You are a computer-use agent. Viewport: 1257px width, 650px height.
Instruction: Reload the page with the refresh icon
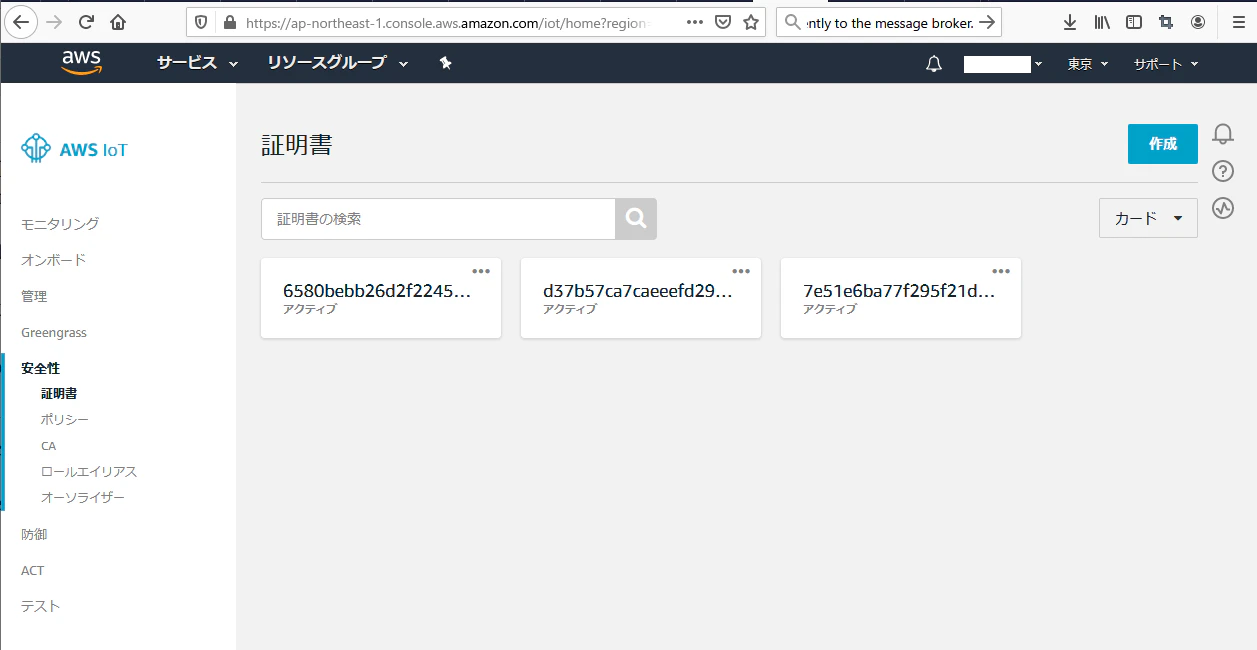pyautogui.click(x=86, y=21)
